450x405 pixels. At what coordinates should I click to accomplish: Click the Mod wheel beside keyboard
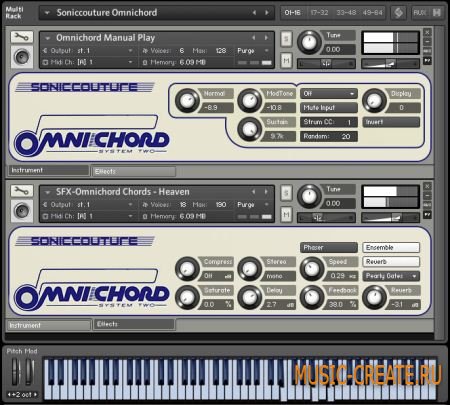click(30, 371)
